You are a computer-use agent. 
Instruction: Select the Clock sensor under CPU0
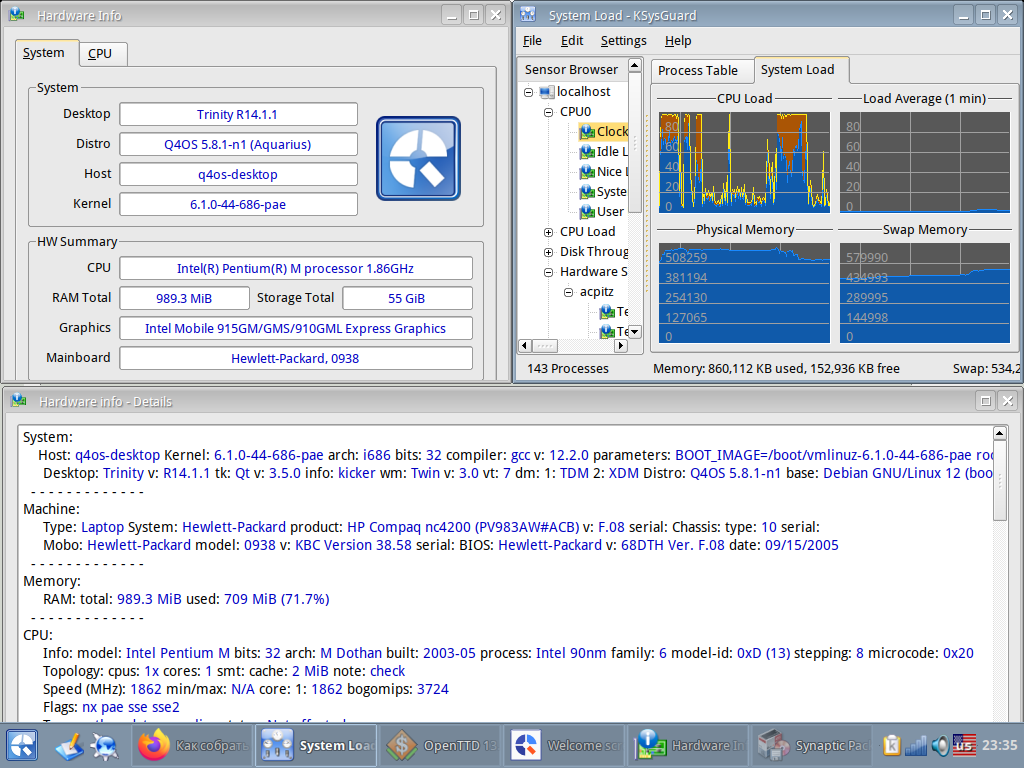point(612,131)
